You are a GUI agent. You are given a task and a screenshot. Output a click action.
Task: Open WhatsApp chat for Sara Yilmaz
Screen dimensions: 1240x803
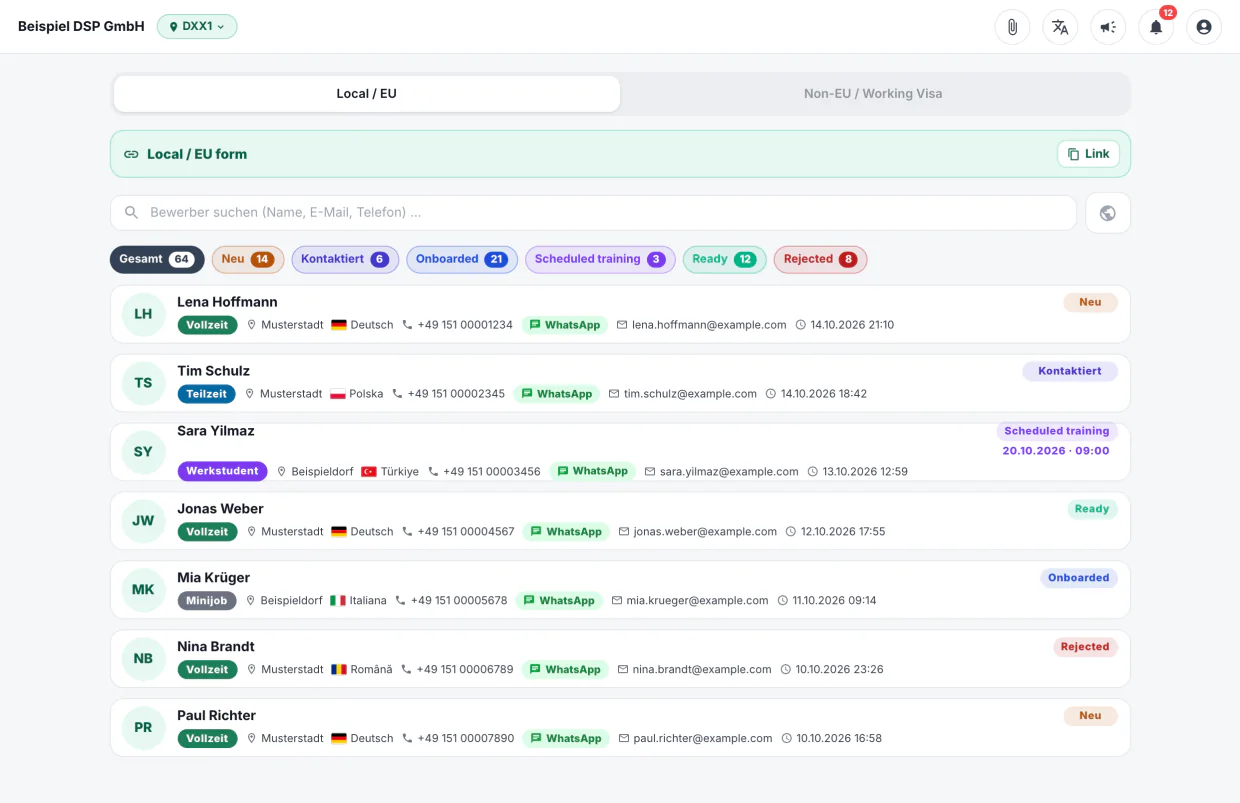pos(593,471)
